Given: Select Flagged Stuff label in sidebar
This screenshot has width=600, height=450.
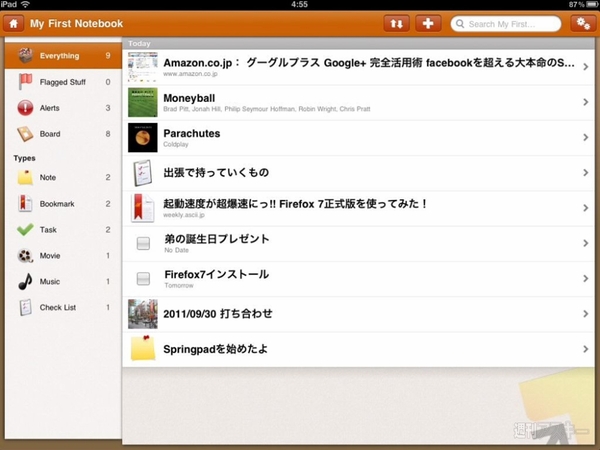Looking at the screenshot, I should pos(63,82).
